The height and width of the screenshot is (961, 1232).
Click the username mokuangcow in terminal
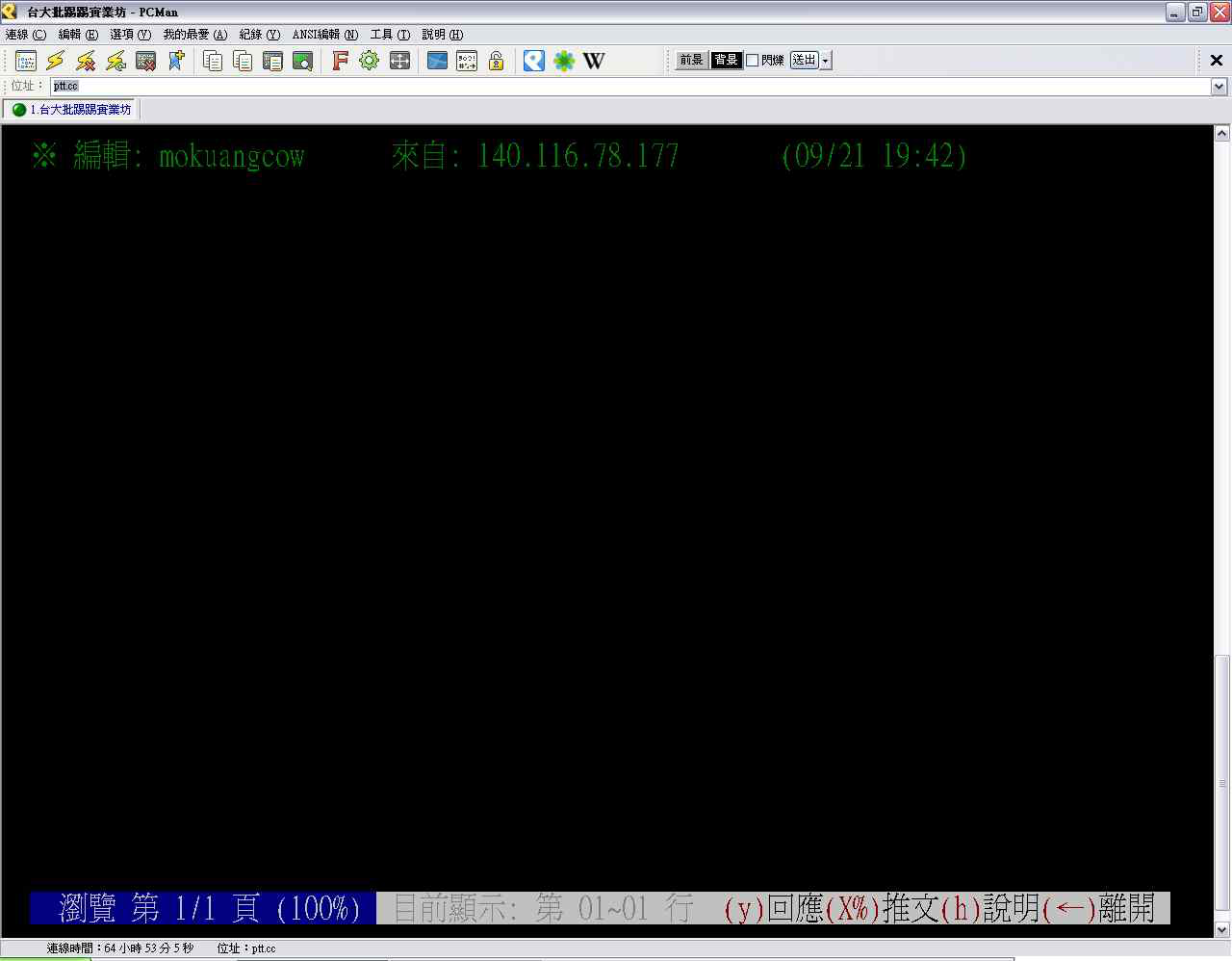[x=232, y=156]
